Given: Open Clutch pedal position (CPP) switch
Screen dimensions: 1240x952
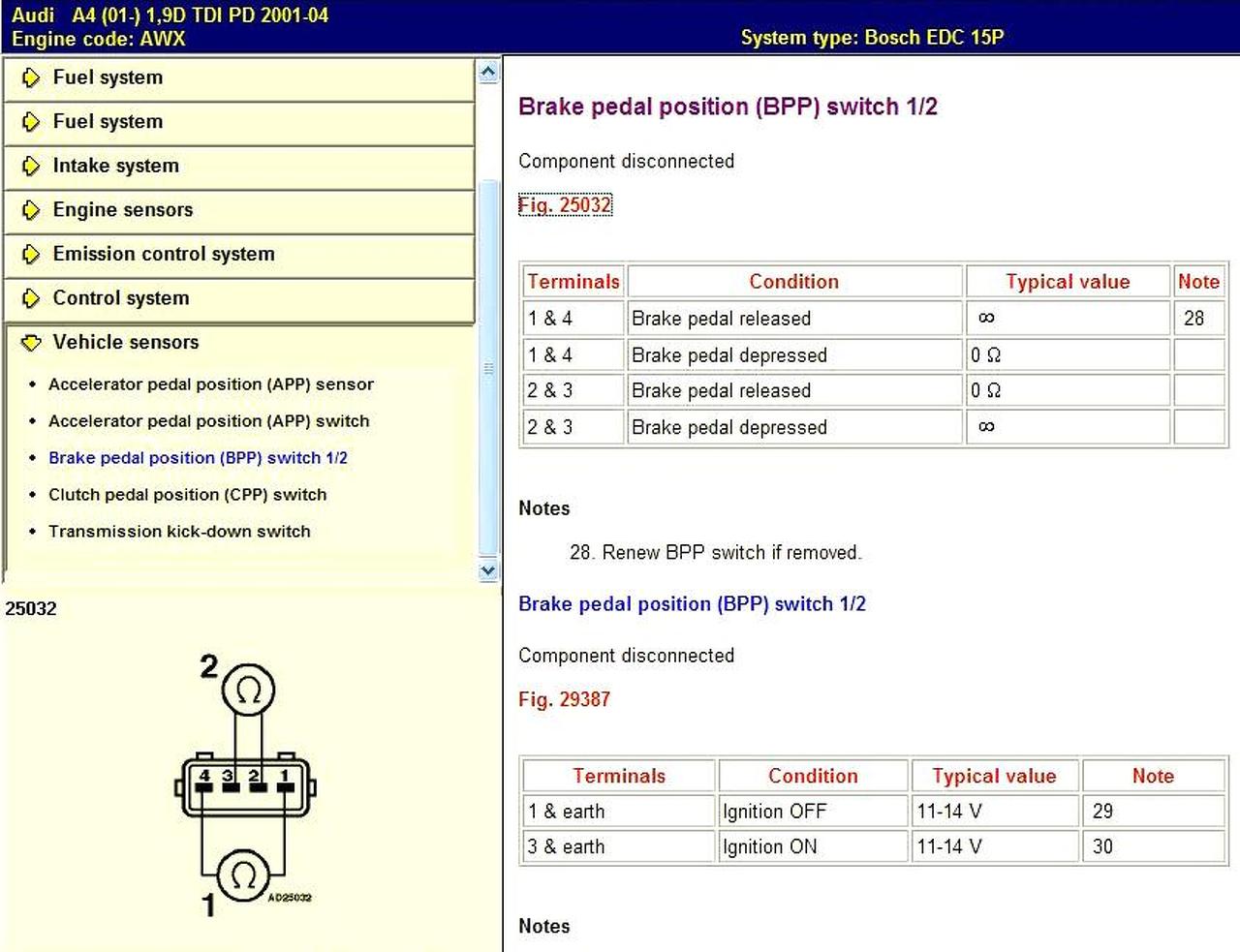Looking at the screenshot, I should pos(188,495).
